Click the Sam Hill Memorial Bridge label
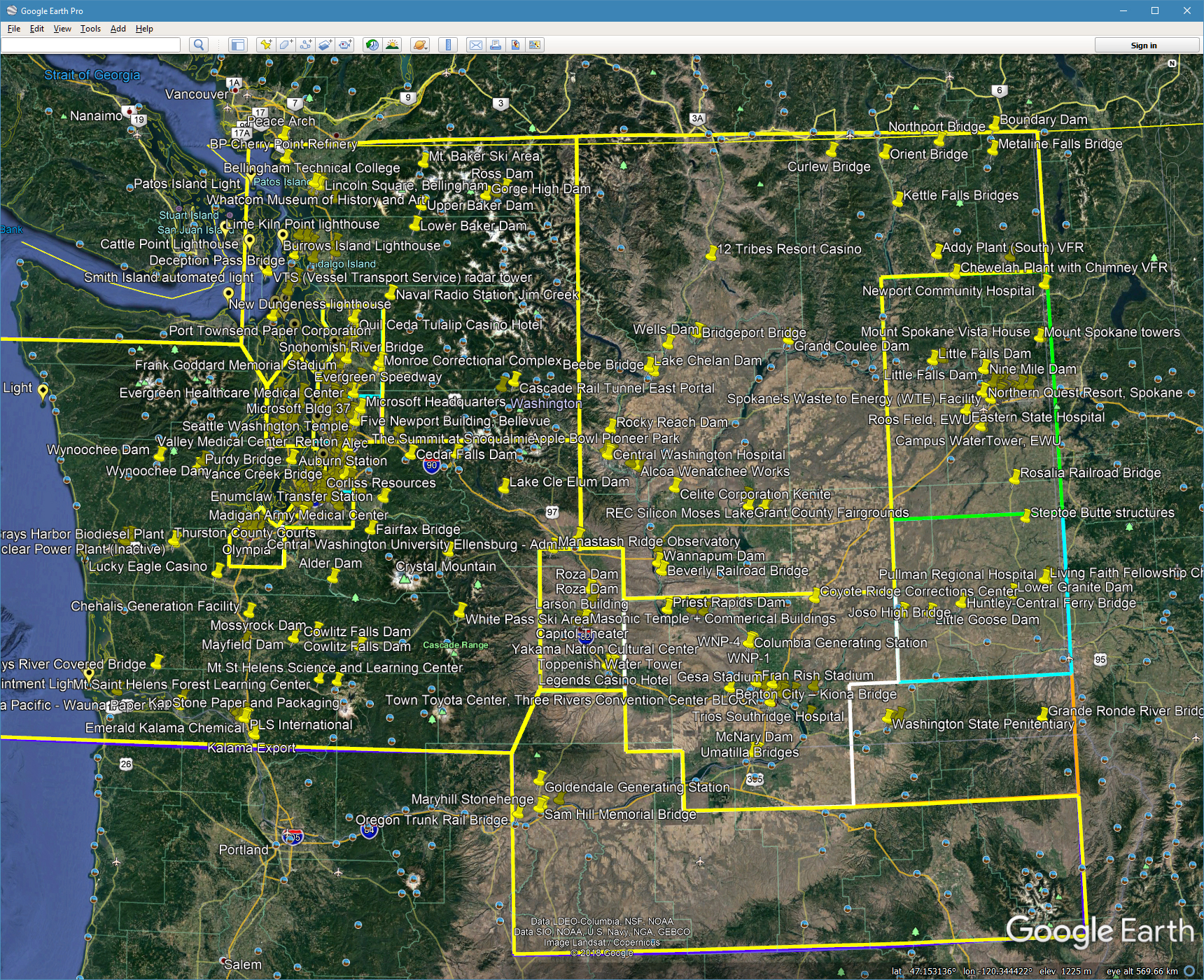The image size is (1204, 980). 620,815
